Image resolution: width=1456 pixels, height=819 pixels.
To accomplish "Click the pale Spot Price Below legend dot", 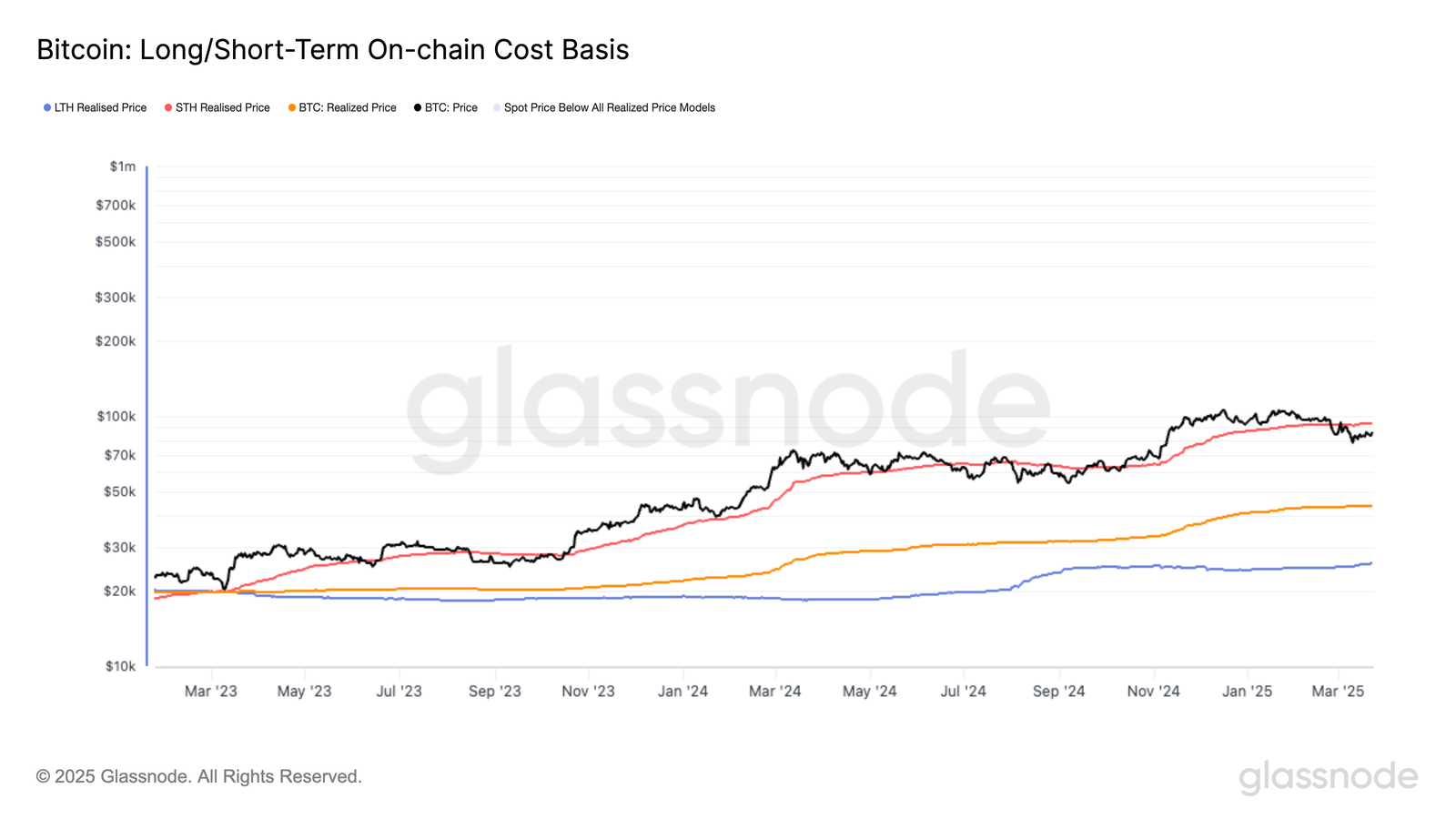I will 497,107.
